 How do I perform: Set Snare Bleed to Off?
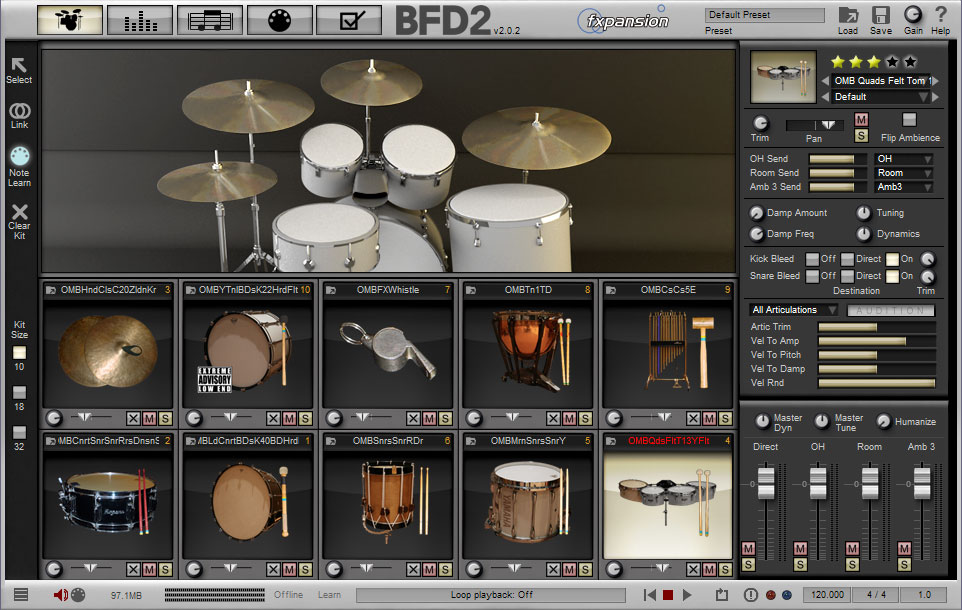[x=812, y=276]
